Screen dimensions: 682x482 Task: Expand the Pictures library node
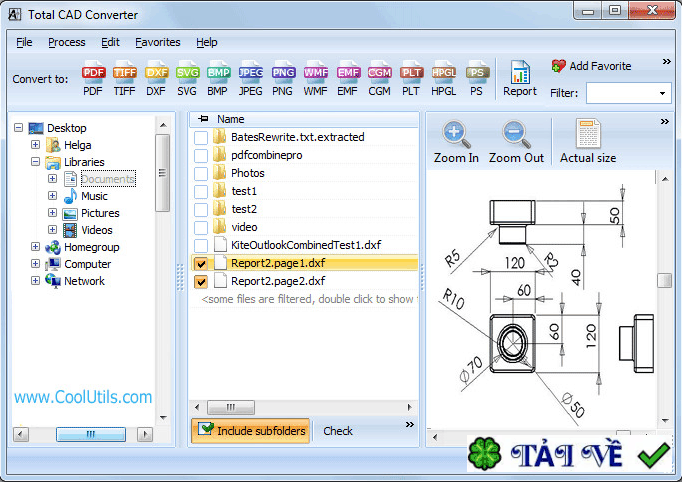tap(52, 213)
